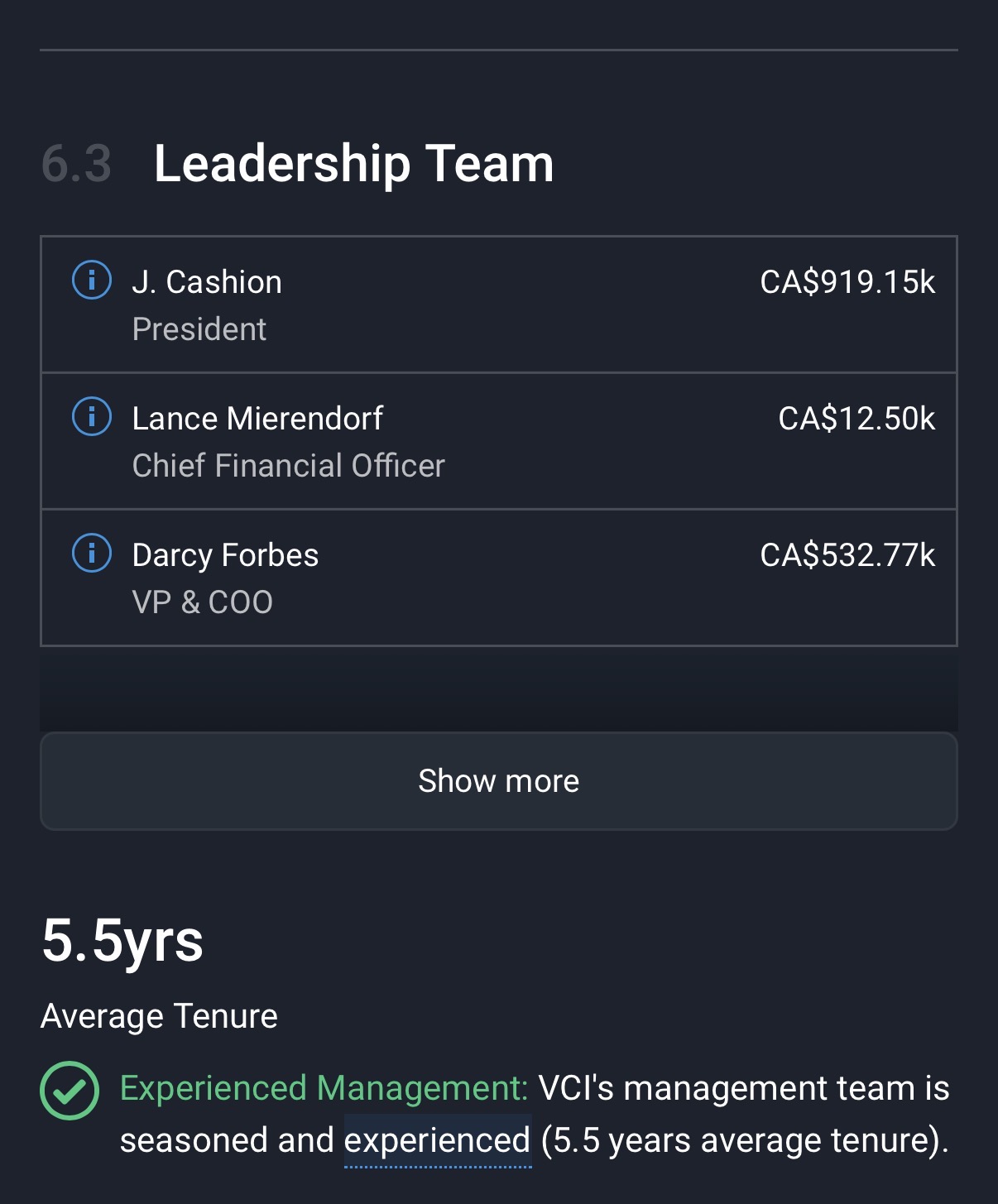The width and height of the screenshot is (998, 1204).
Task: Click the CA$919.15k compensation value
Action: click(847, 282)
